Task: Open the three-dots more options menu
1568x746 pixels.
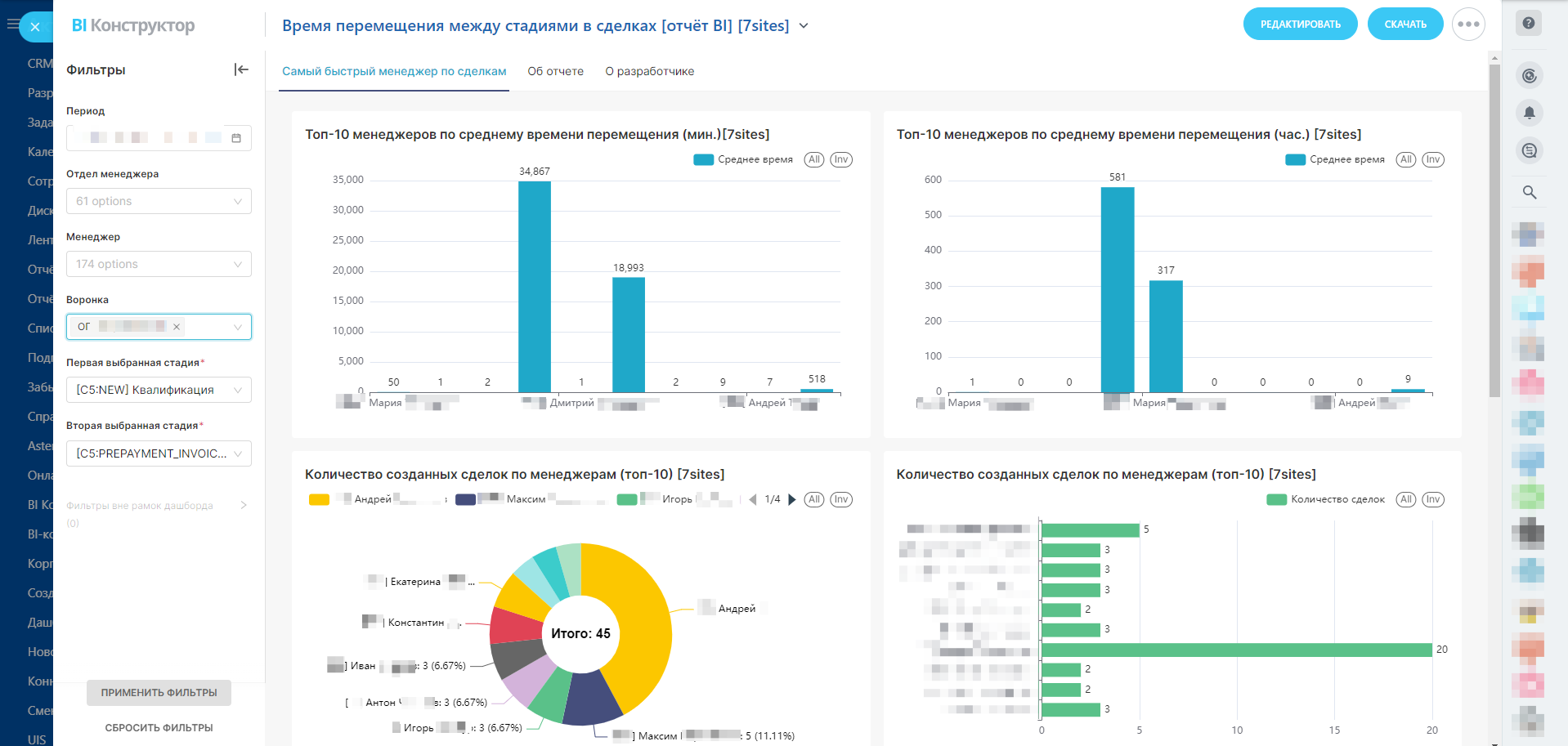Action: 1467,25
